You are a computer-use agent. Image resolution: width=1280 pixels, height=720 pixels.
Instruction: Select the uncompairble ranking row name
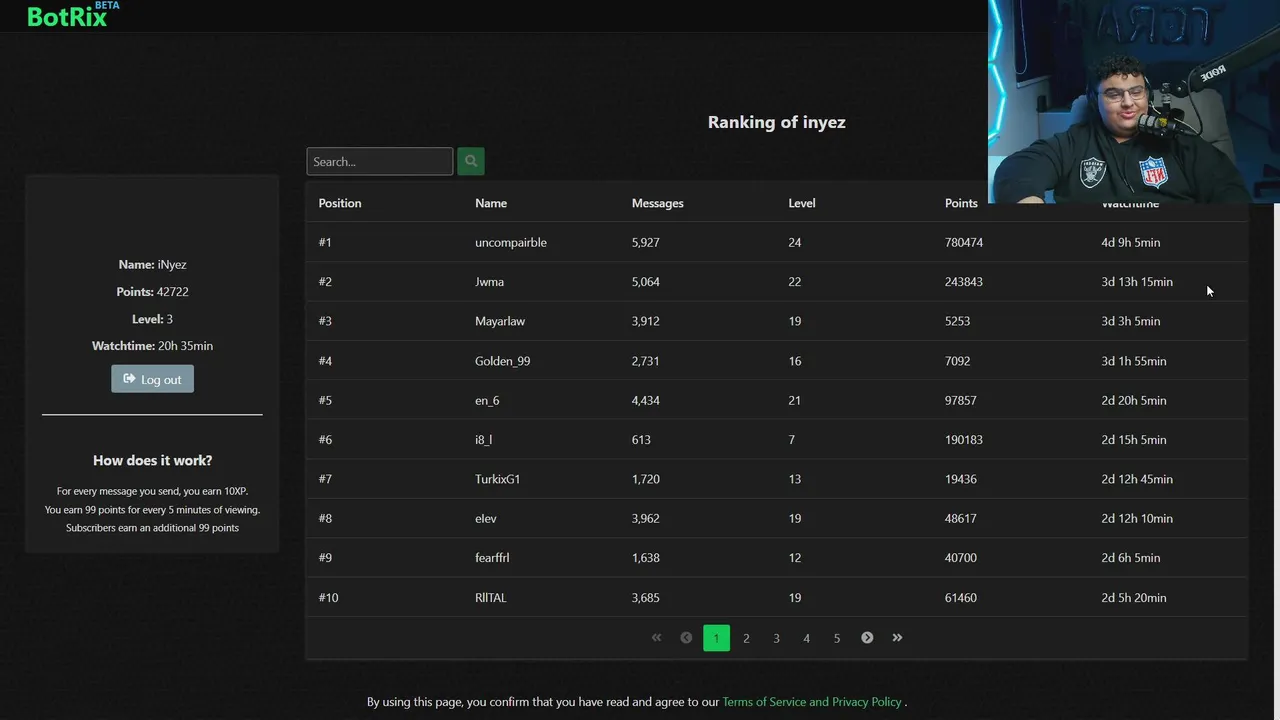pyautogui.click(x=510, y=242)
